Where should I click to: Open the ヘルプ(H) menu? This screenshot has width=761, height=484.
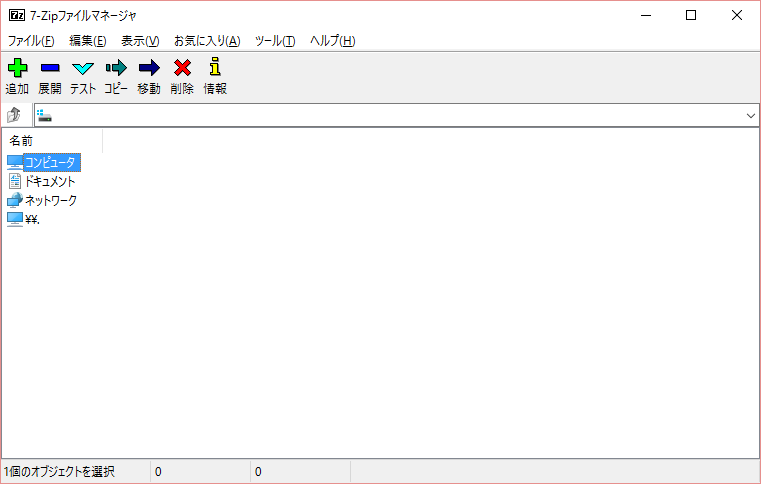click(333, 41)
